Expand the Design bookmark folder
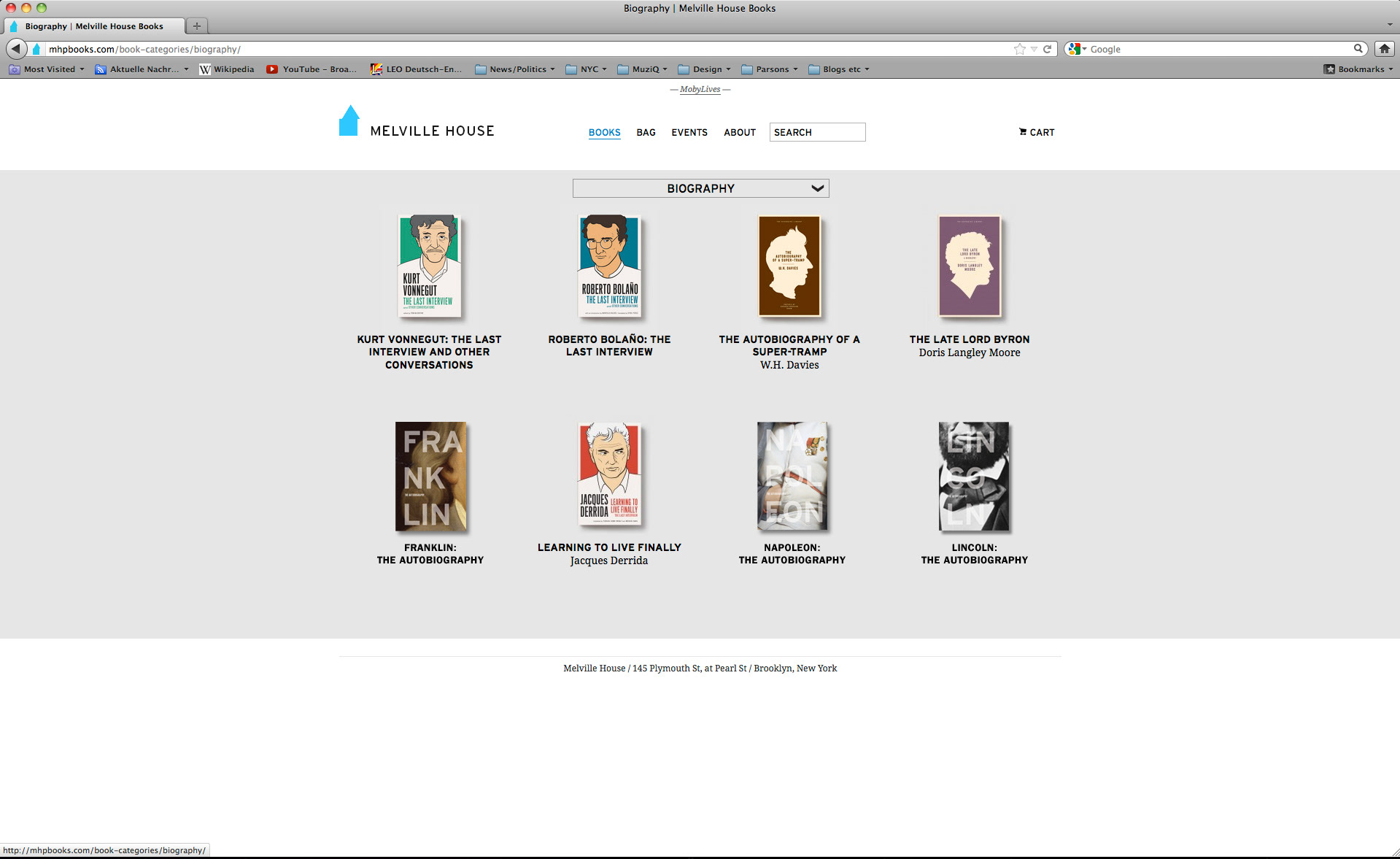 [x=704, y=69]
